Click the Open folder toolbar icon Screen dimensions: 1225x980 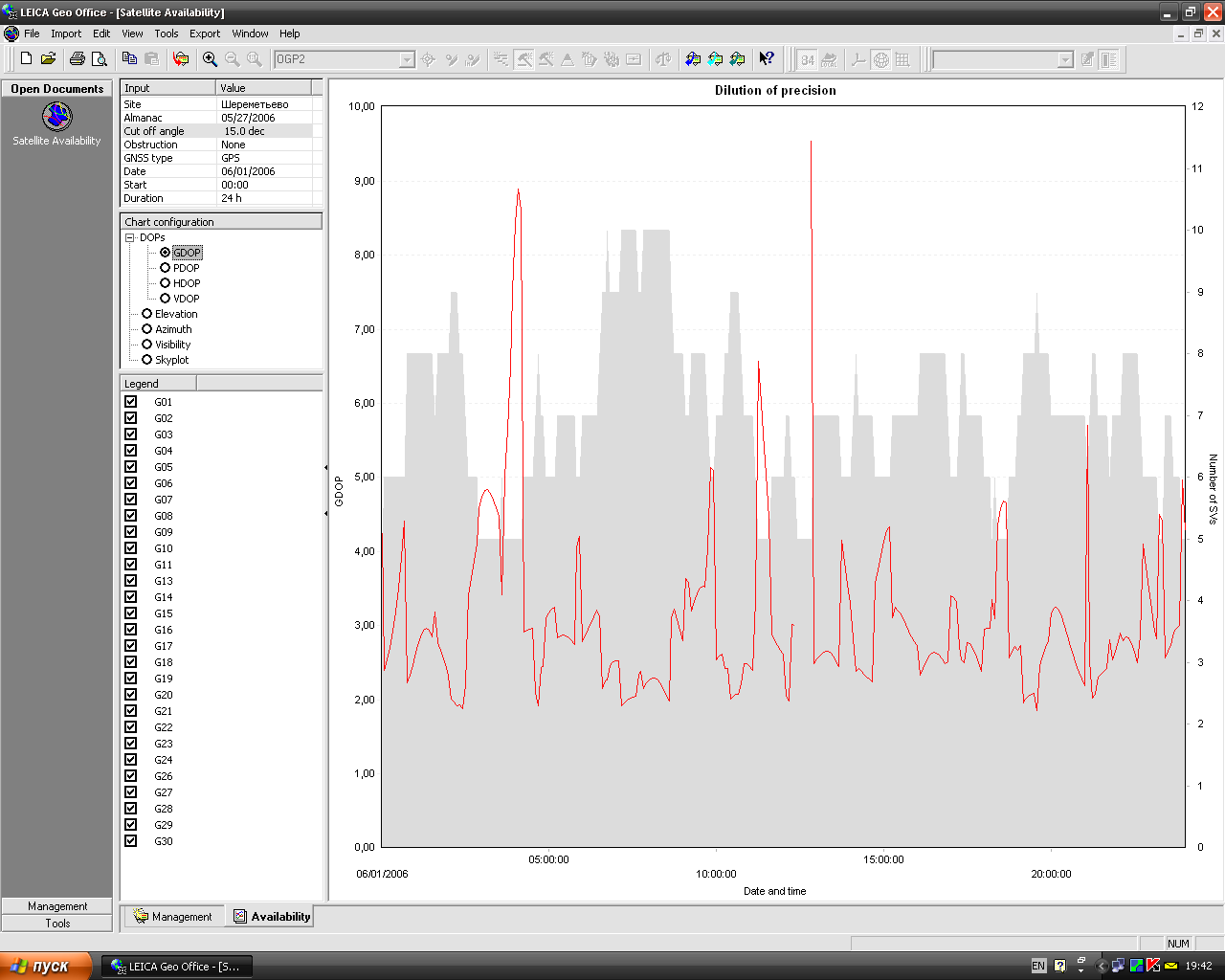click(48, 59)
